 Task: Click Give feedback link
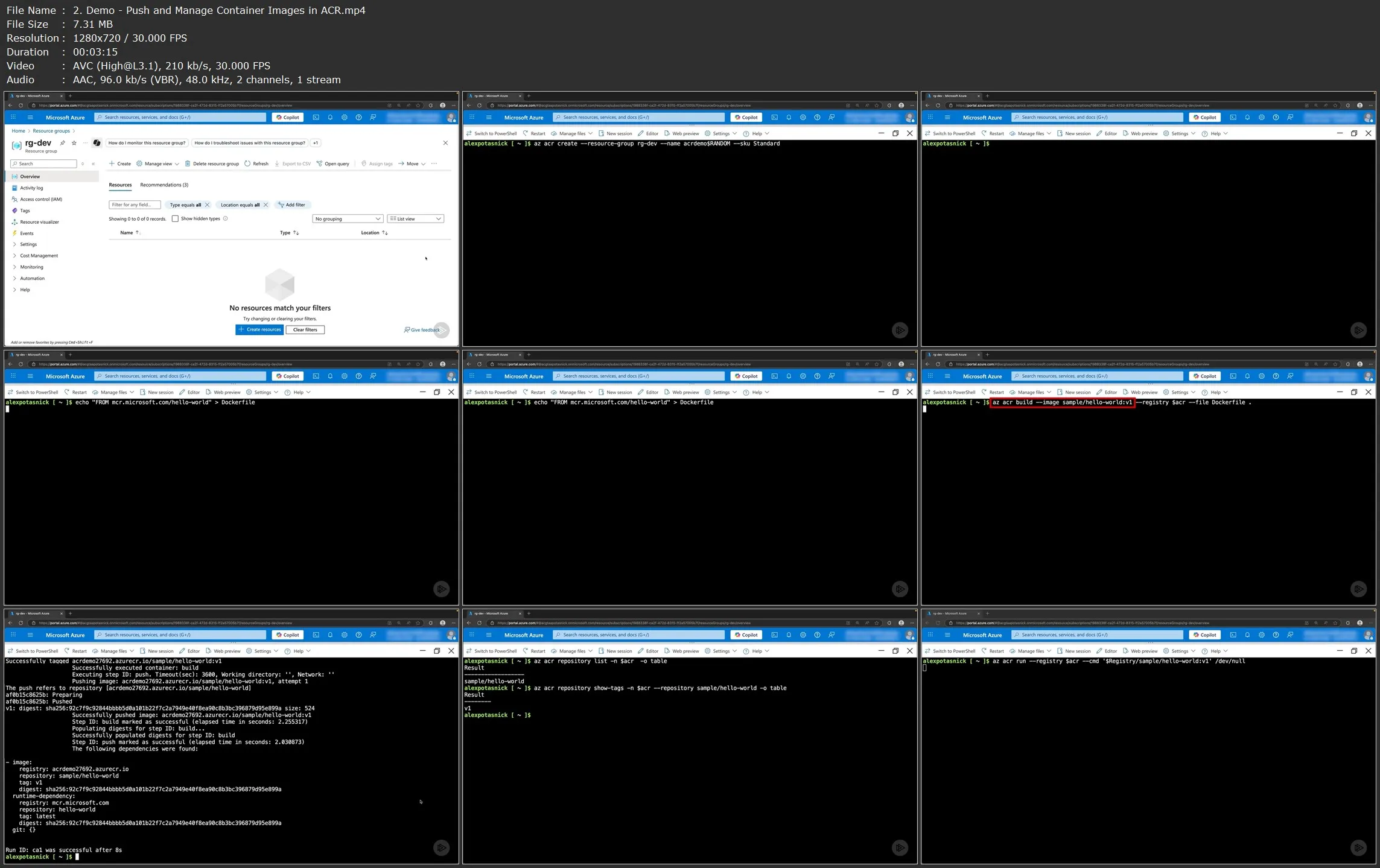pyautogui.click(x=422, y=330)
